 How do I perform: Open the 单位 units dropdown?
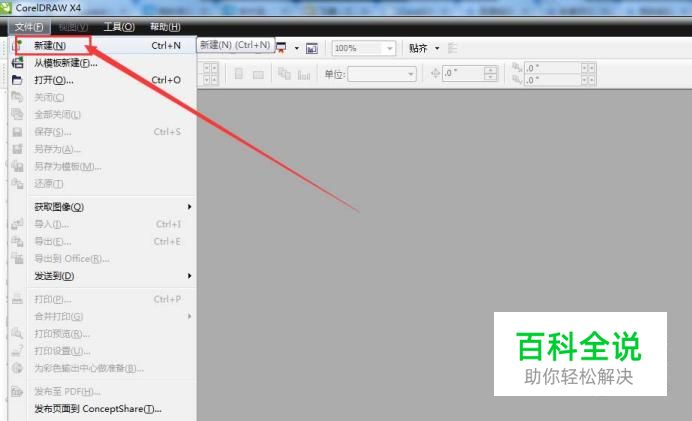(x=382, y=74)
